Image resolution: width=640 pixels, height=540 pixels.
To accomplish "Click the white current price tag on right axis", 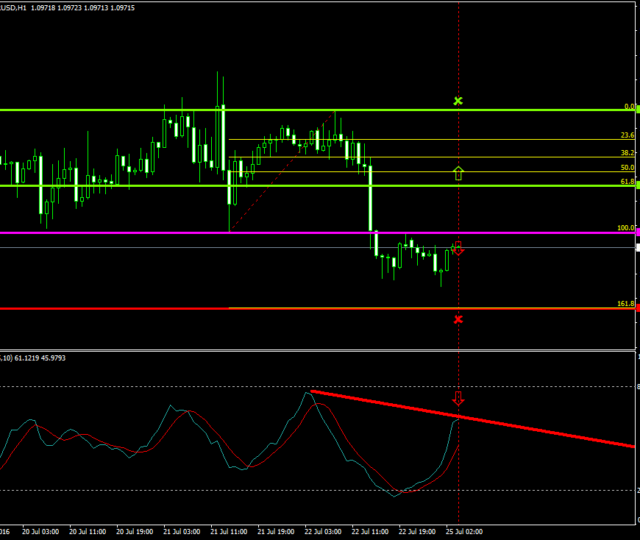I will point(636,247).
